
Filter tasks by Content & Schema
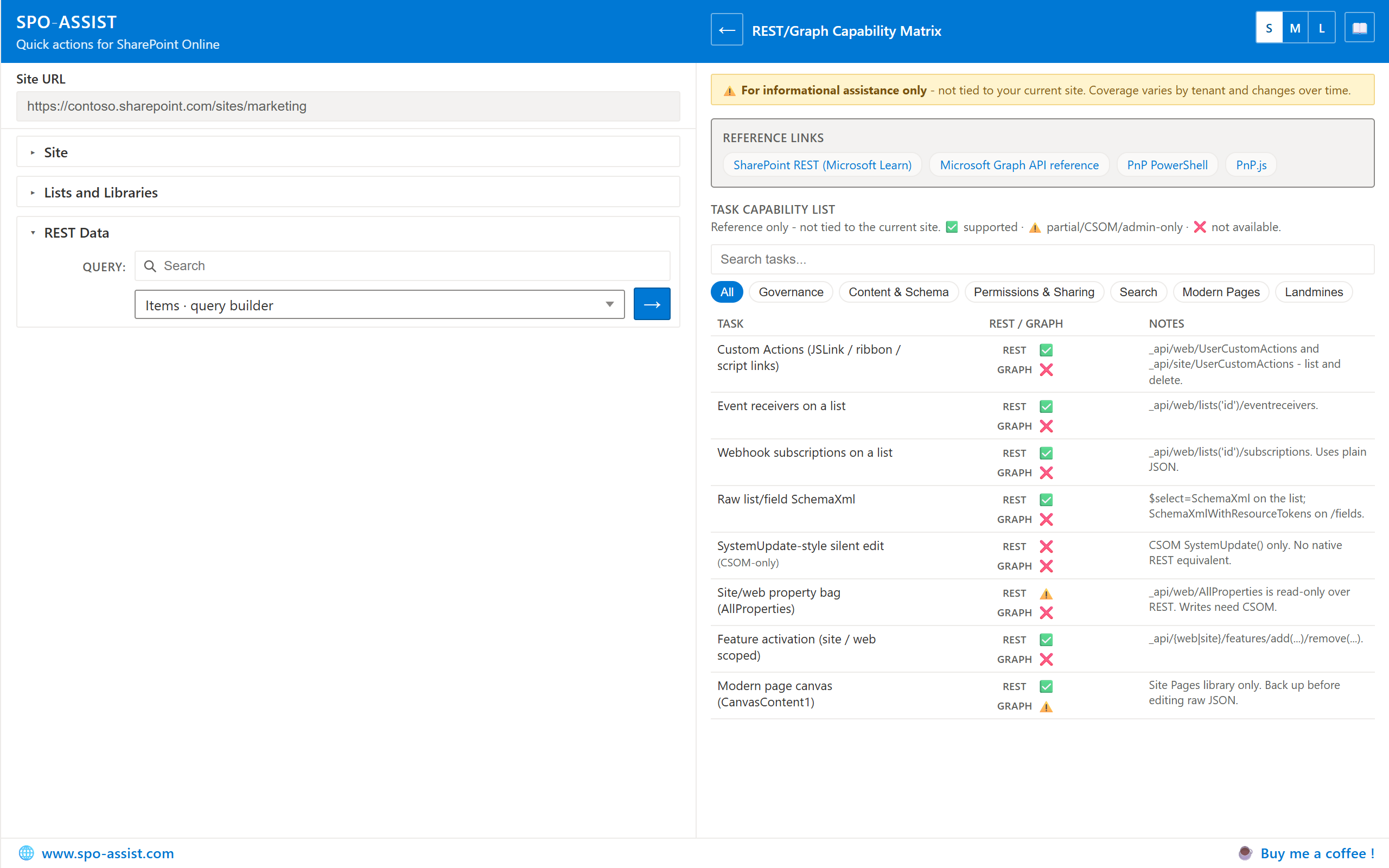pyautogui.click(x=899, y=292)
